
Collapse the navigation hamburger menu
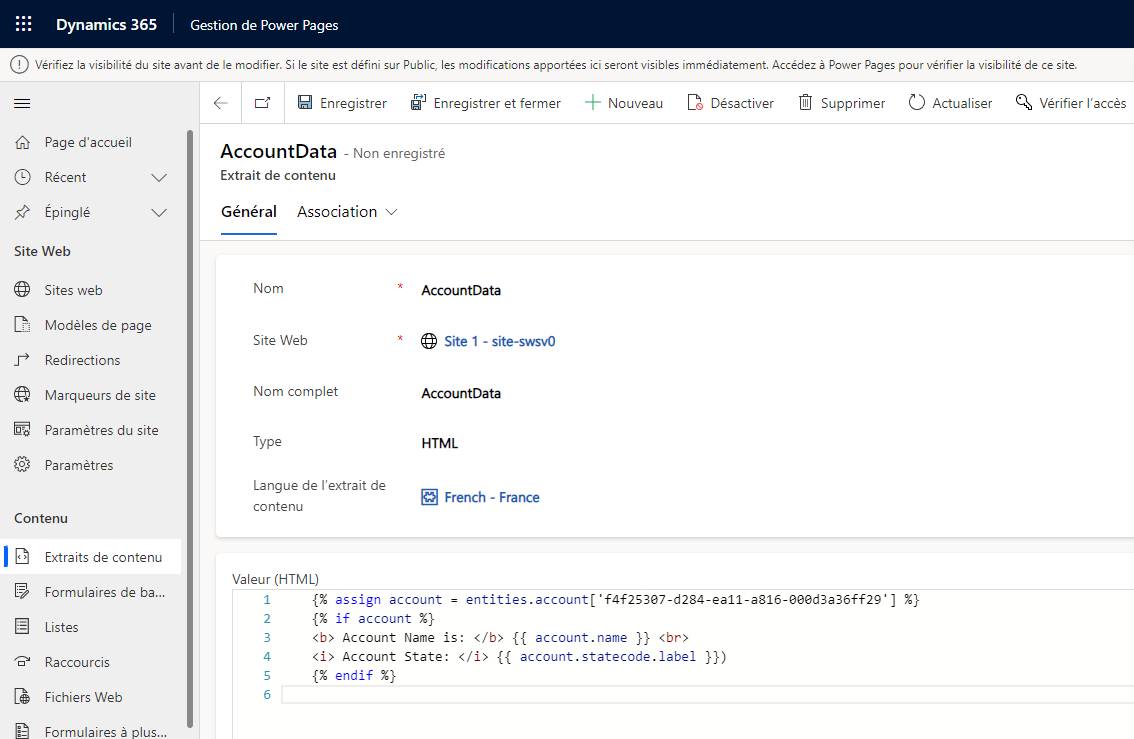click(x=22, y=103)
